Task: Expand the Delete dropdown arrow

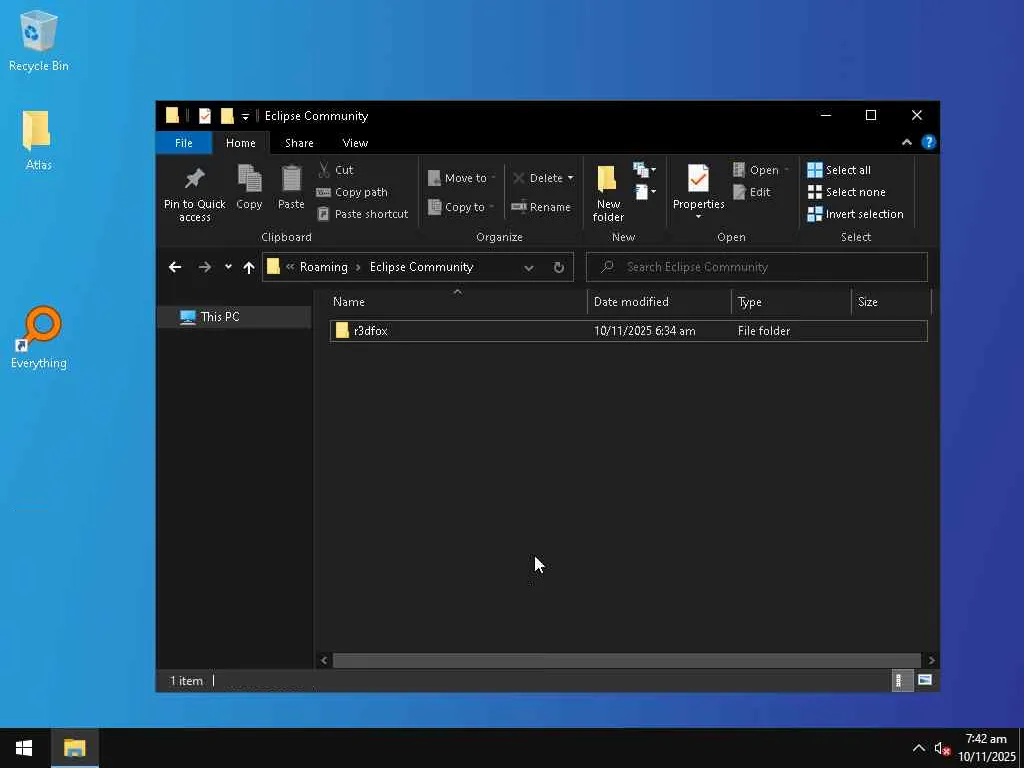Action: [570, 178]
